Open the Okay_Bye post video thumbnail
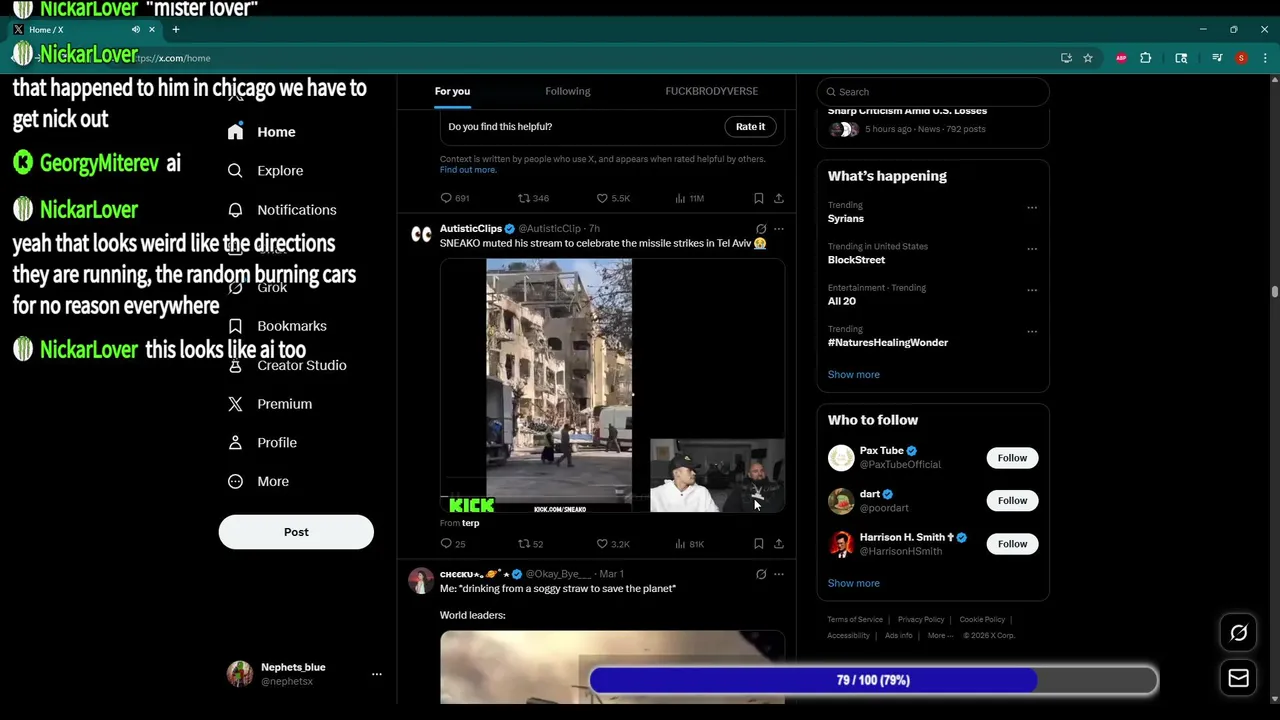1280x720 pixels. click(x=612, y=666)
